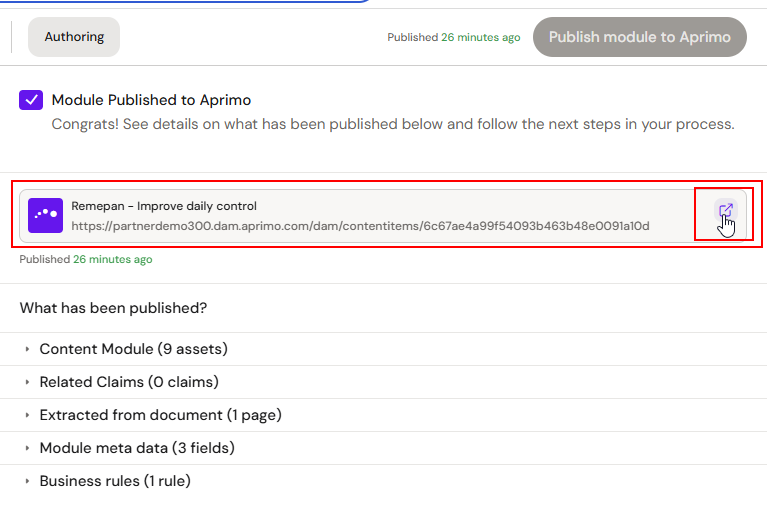This screenshot has height=517, width=767.
Task: Click the triangle beside Business rules
Action: click(x=27, y=481)
